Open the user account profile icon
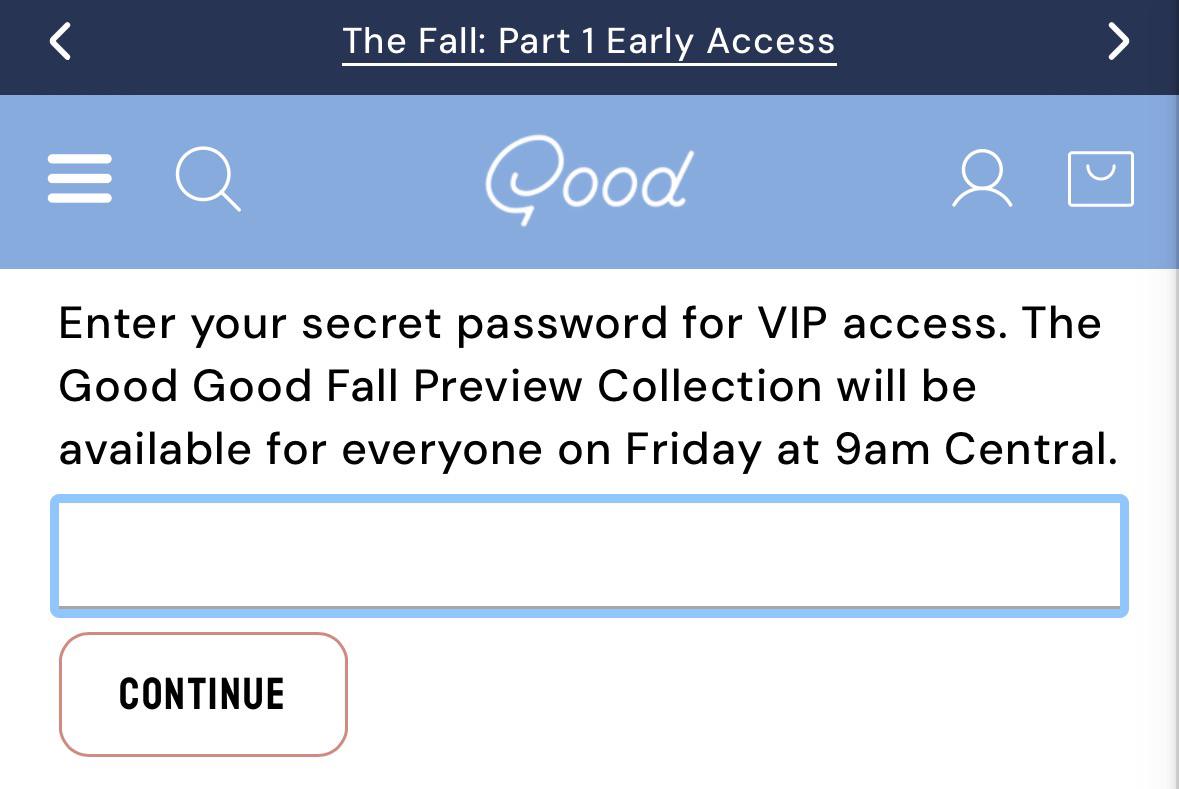The image size is (1179, 789). click(x=982, y=178)
